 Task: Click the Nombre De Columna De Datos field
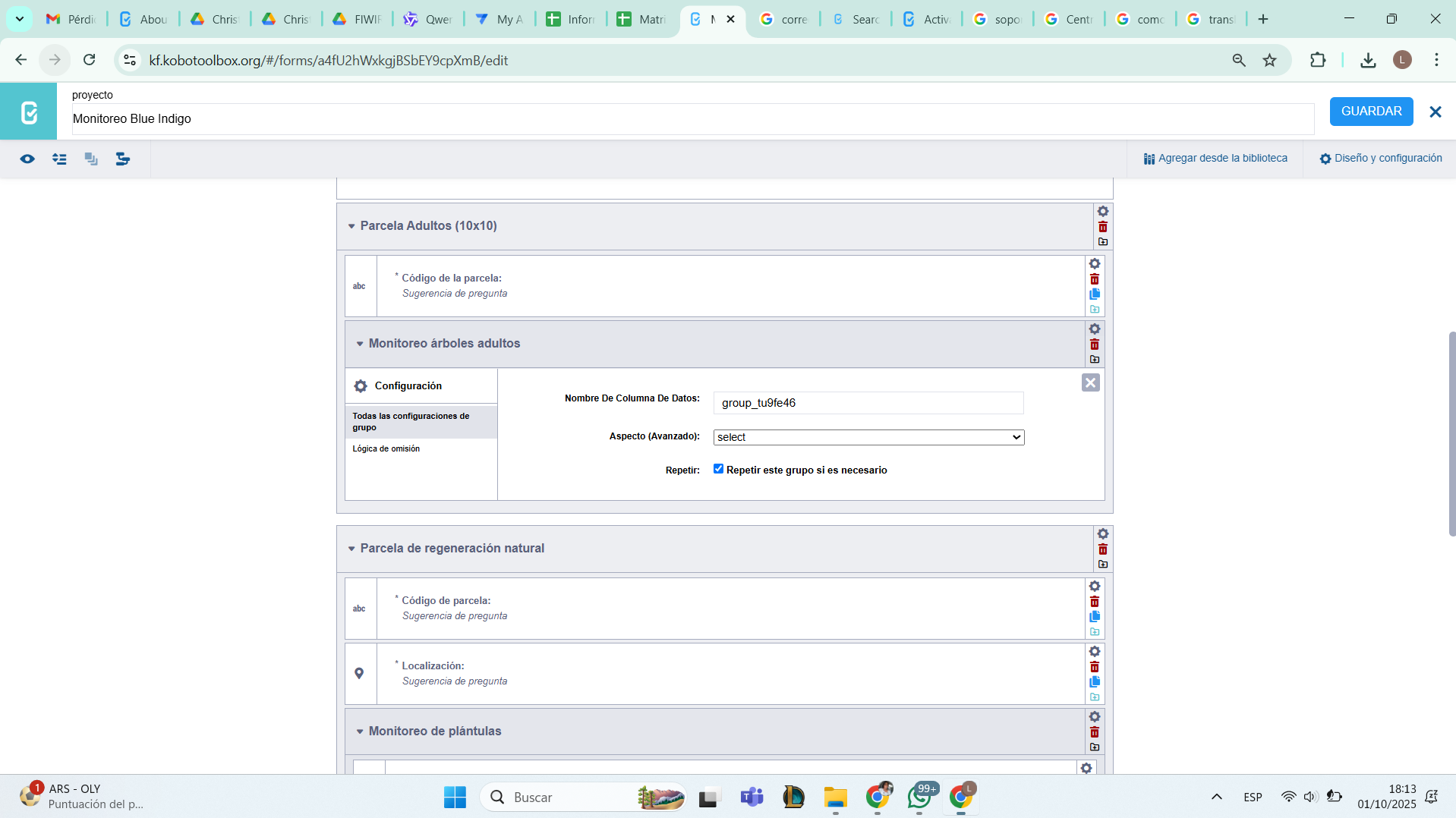coord(868,403)
